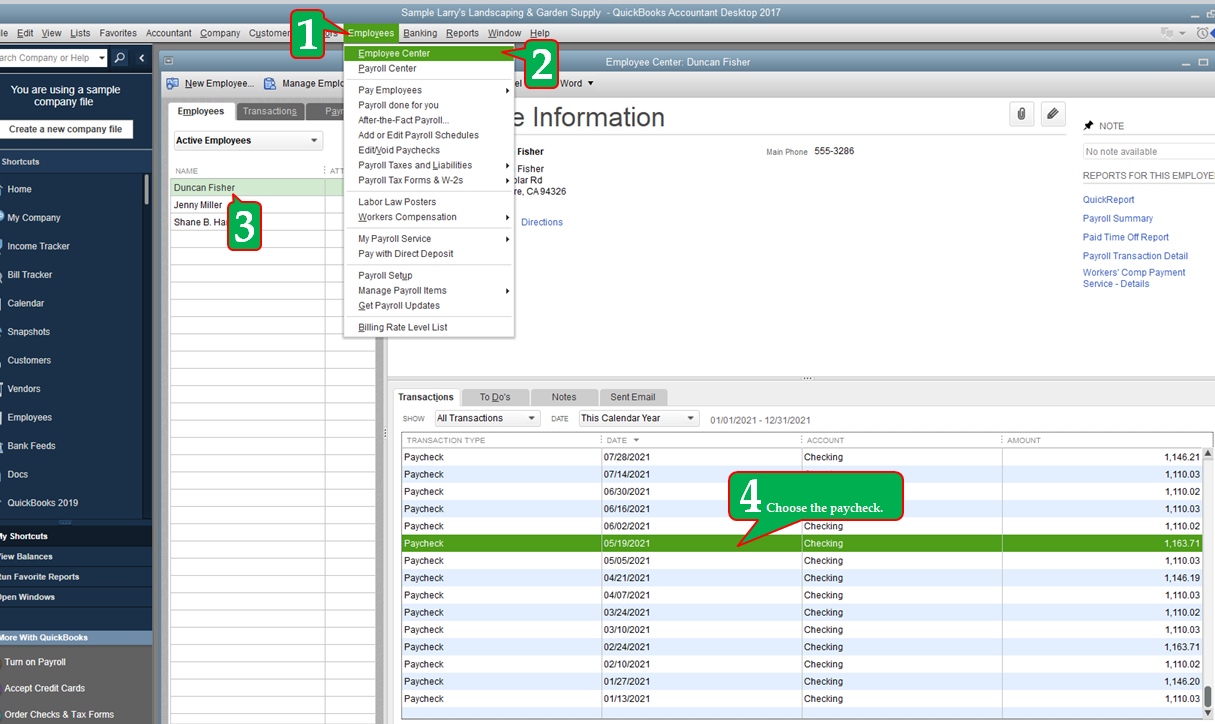Open Bank Feeds from Shortcuts
Screen dimensions: 1215x724
[31, 446]
